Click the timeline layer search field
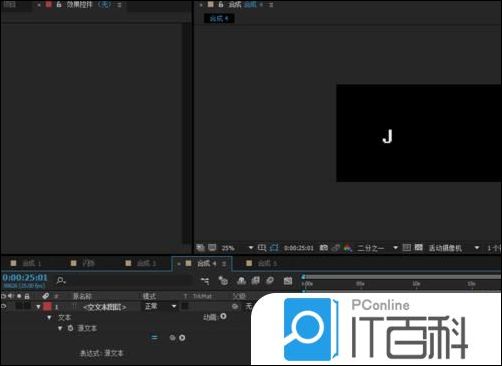This screenshot has height=366, width=502. point(128,281)
